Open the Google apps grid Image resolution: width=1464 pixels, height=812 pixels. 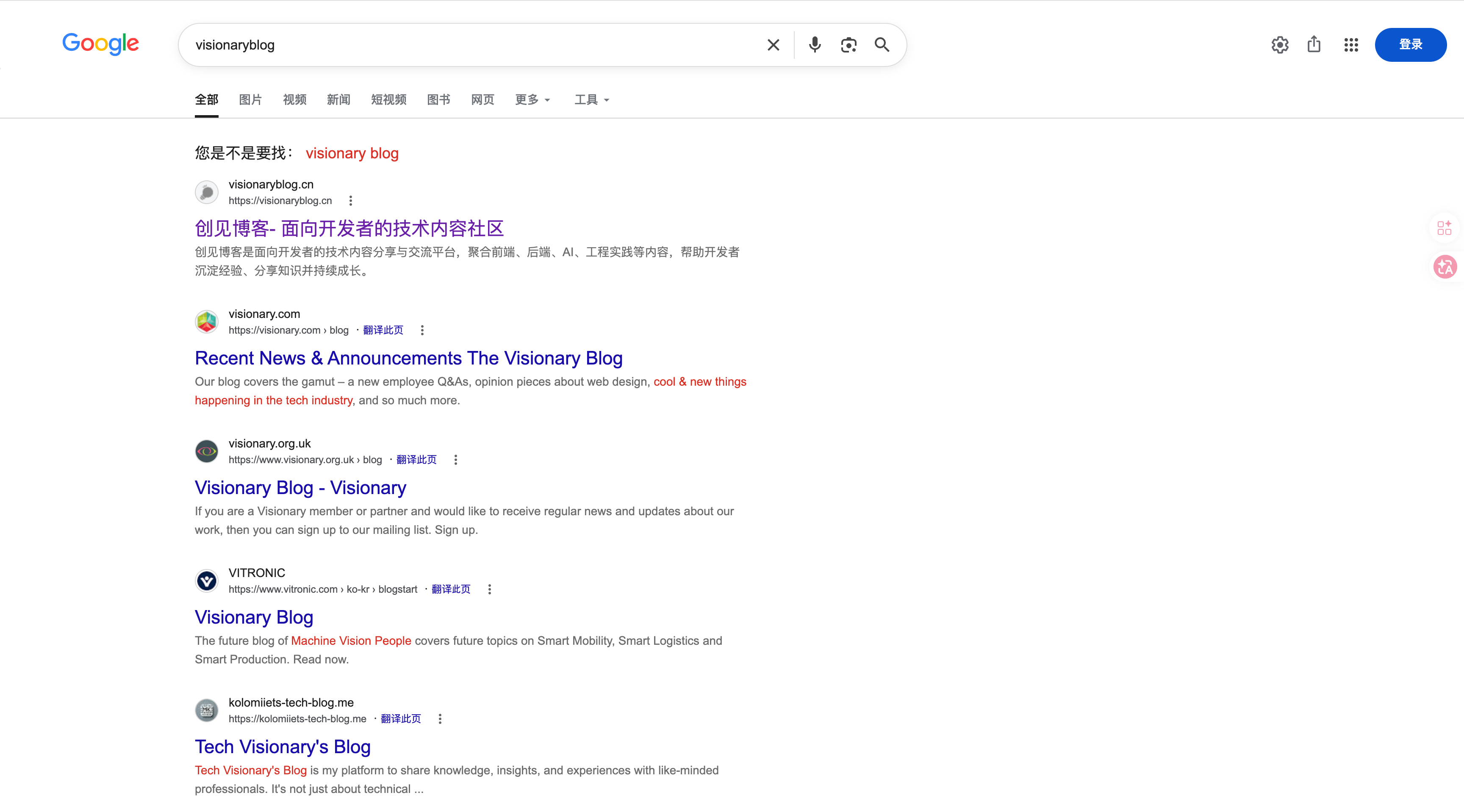[x=1351, y=45]
